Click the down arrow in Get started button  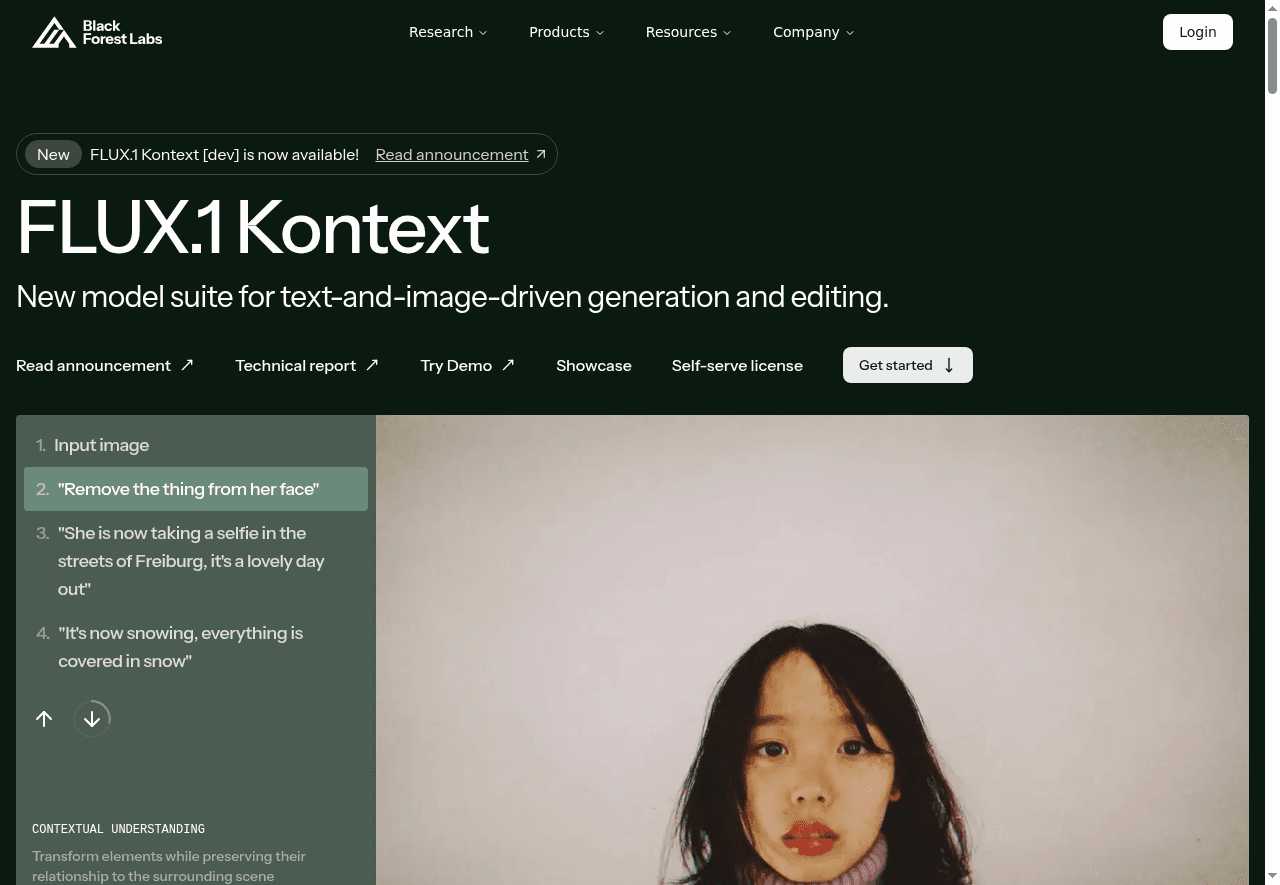click(949, 365)
